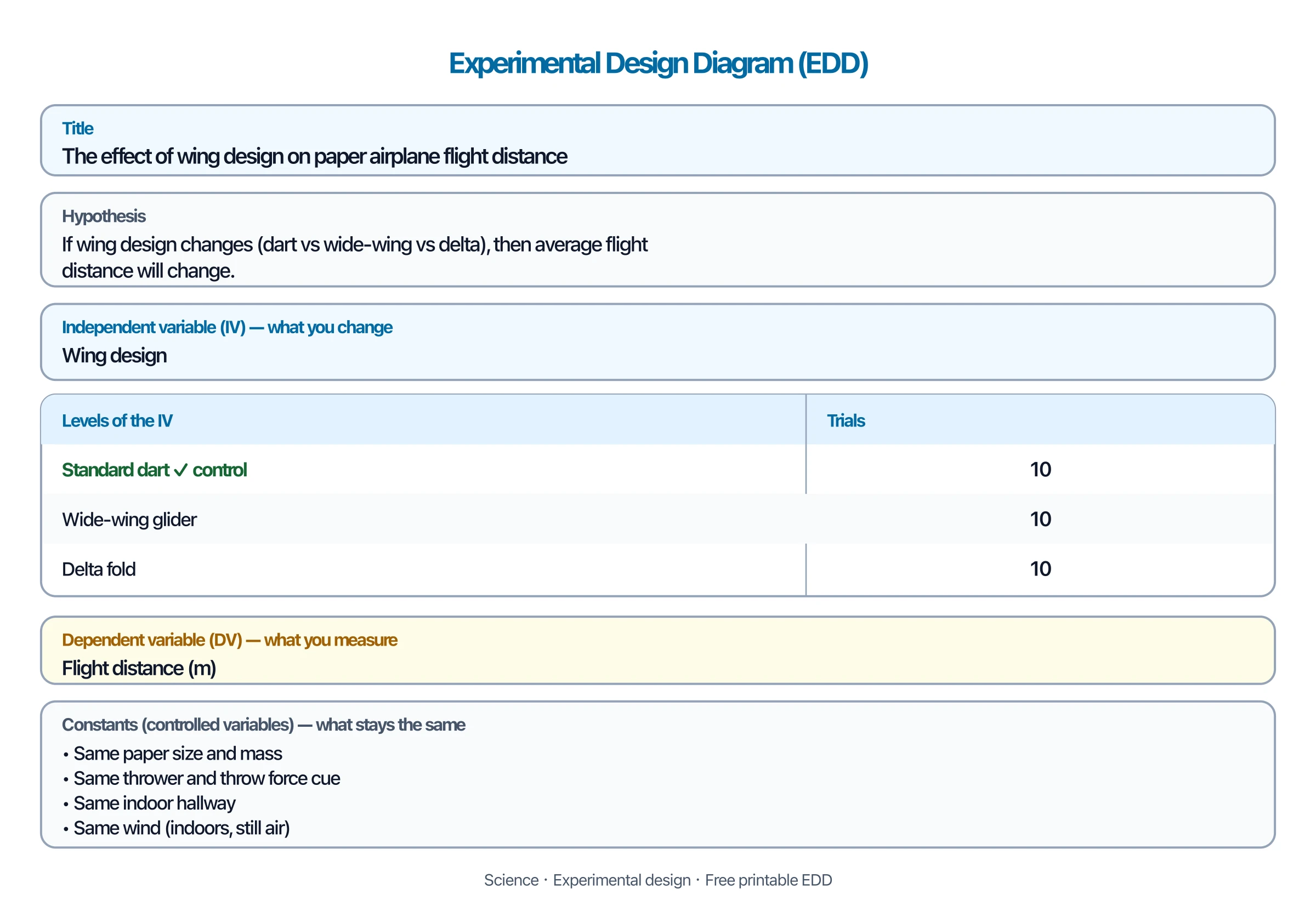
Task: Click the hypothesis sentence starting 'If wing design changes'
Action: tap(354, 258)
